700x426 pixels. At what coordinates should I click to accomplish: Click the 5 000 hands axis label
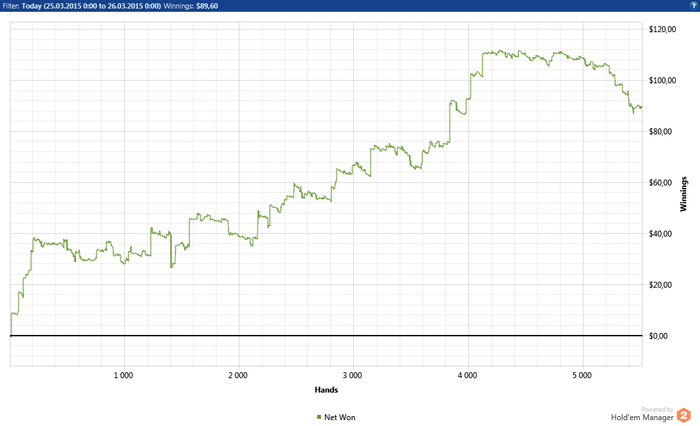pos(582,375)
